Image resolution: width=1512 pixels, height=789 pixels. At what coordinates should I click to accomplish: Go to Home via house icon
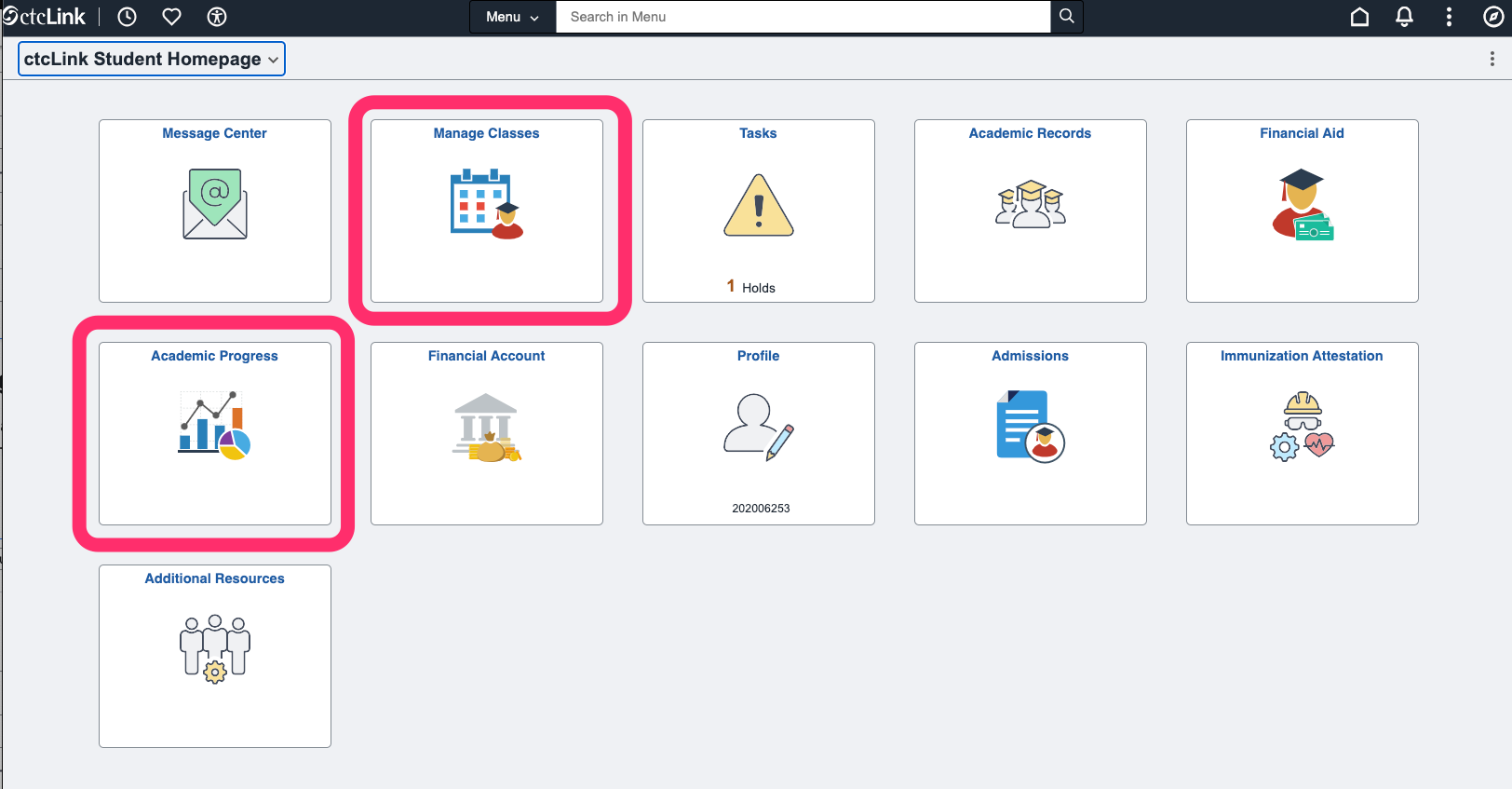(1359, 17)
